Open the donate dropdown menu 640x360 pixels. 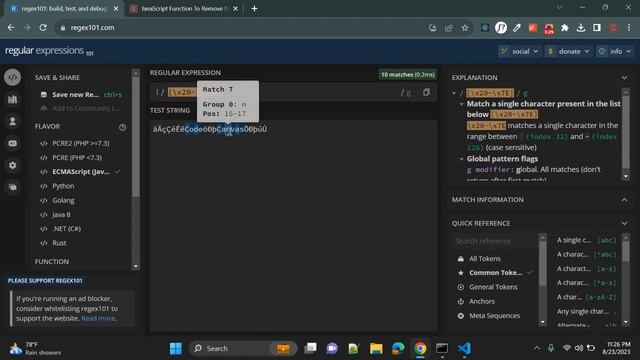[x=569, y=51]
